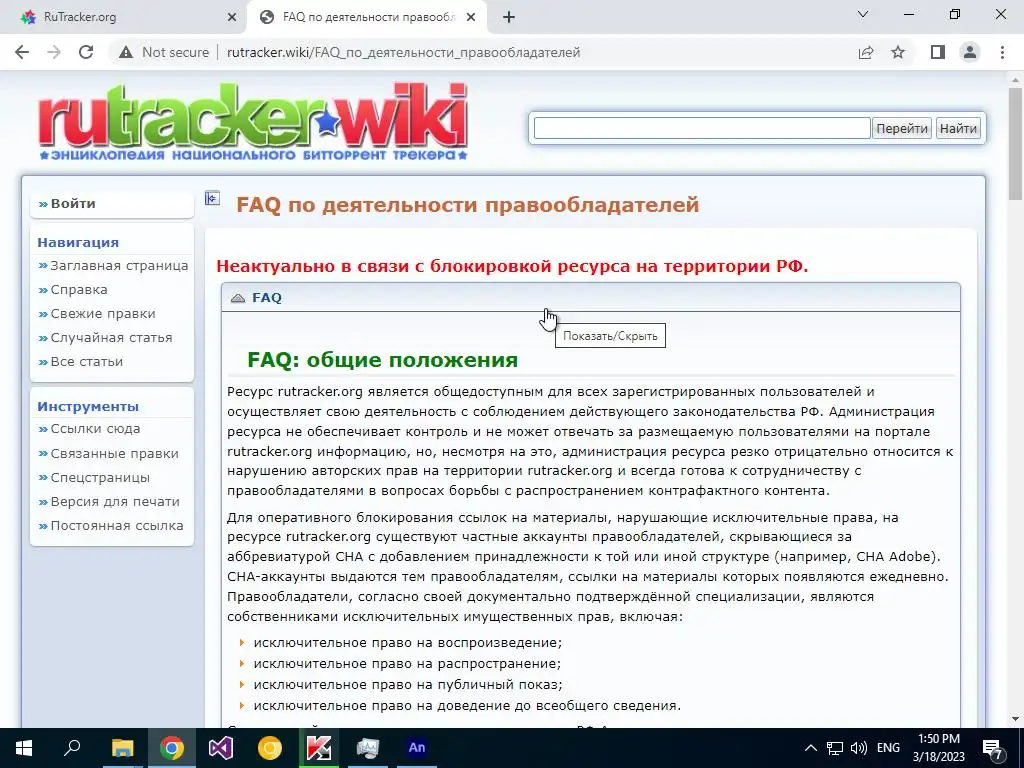Open Windows taskbar search
The image size is (1024, 768).
(72, 748)
